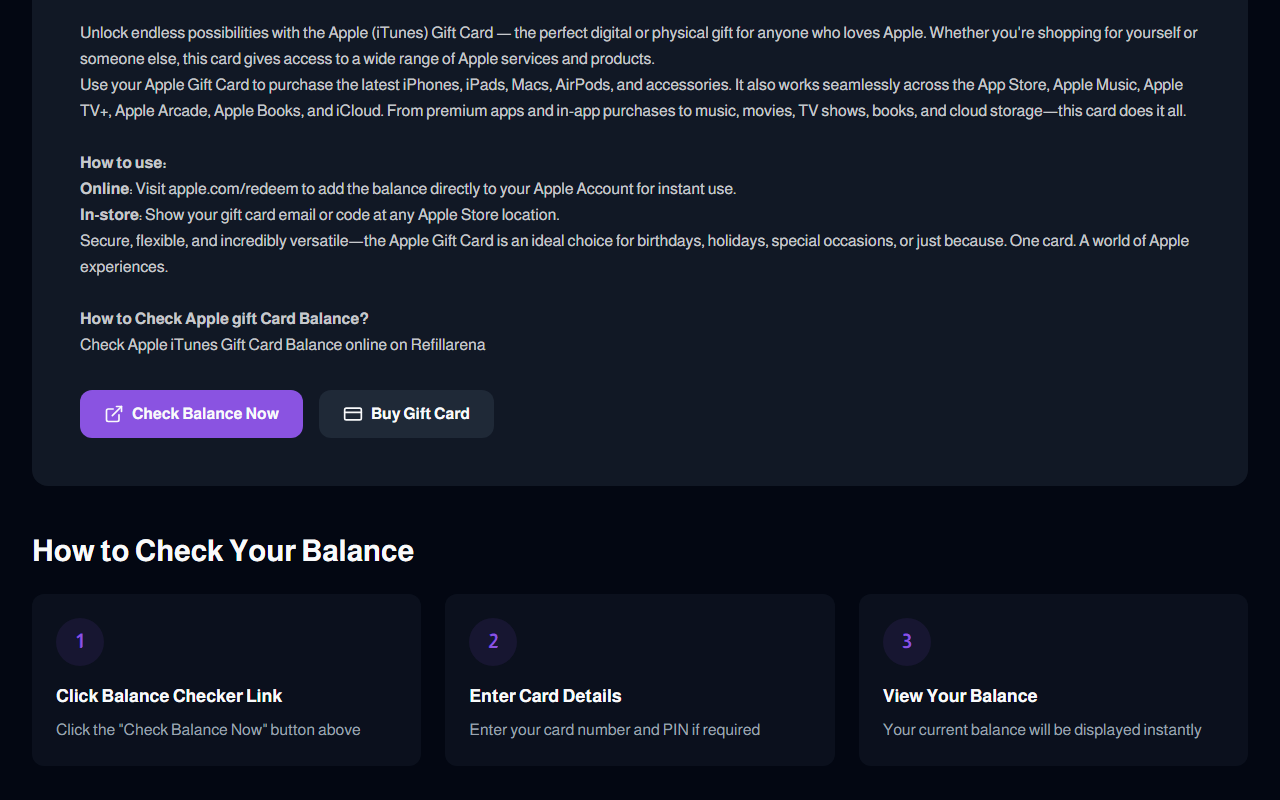This screenshot has height=800, width=1280.
Task: Click the sentence starting "Use your Apple Gift Card"
Action: pyautogui.click(x=633, y=98)
